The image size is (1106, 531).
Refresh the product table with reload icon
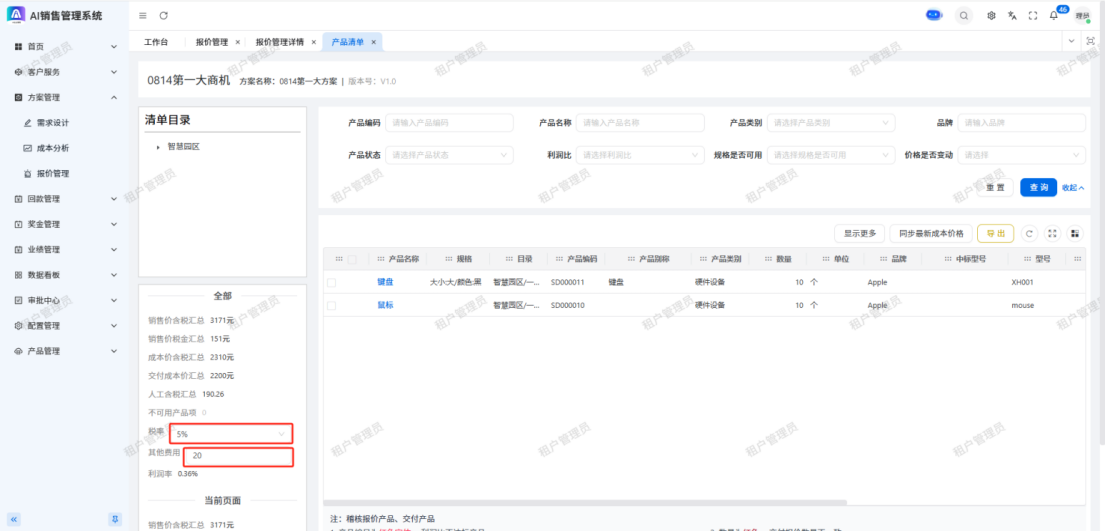[x=1029, y=233]
